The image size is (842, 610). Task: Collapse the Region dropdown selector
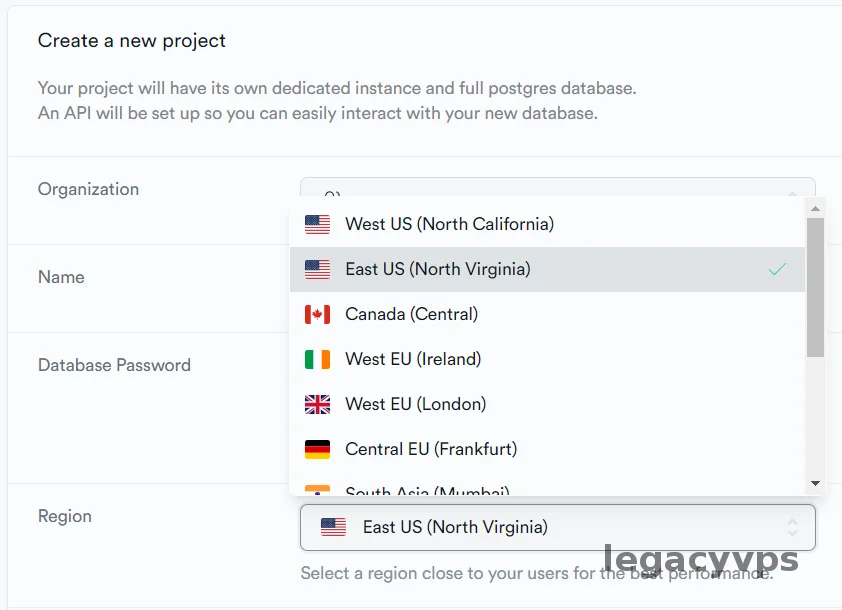[556, 527]
